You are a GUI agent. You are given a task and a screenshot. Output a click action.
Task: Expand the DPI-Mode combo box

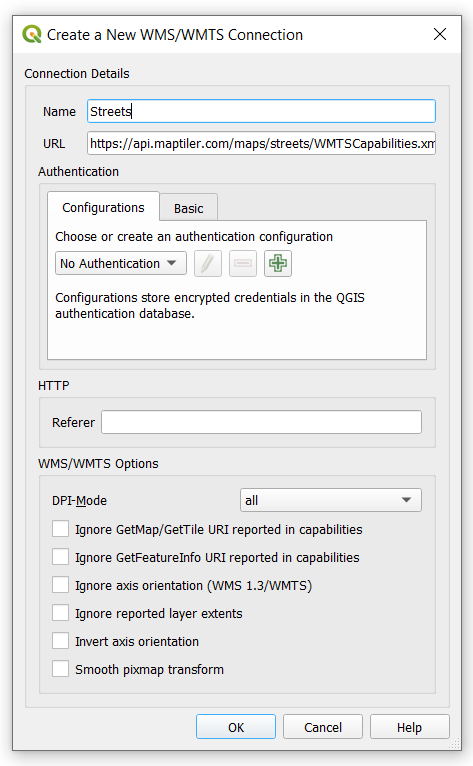[x=331, y=500]
